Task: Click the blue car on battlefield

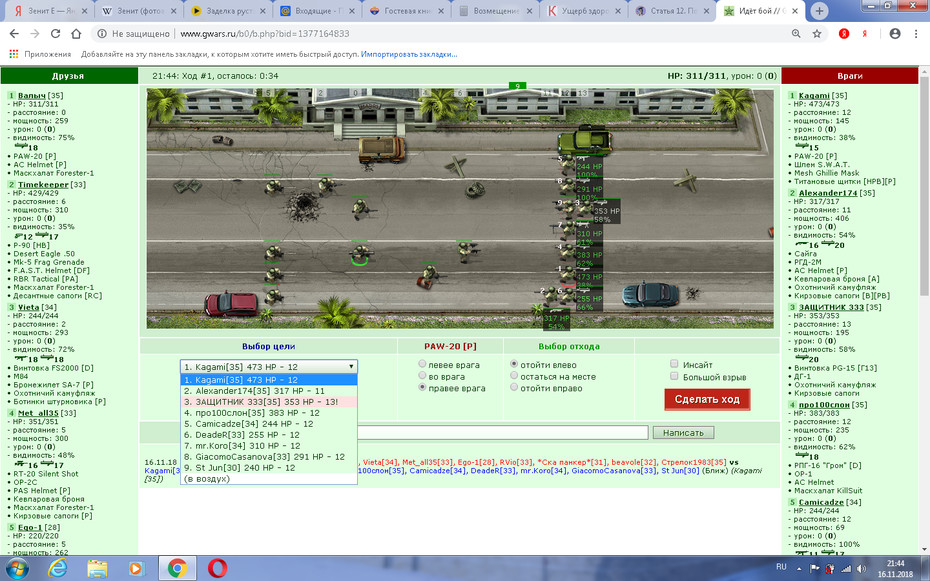Action: tap(651, 294)
